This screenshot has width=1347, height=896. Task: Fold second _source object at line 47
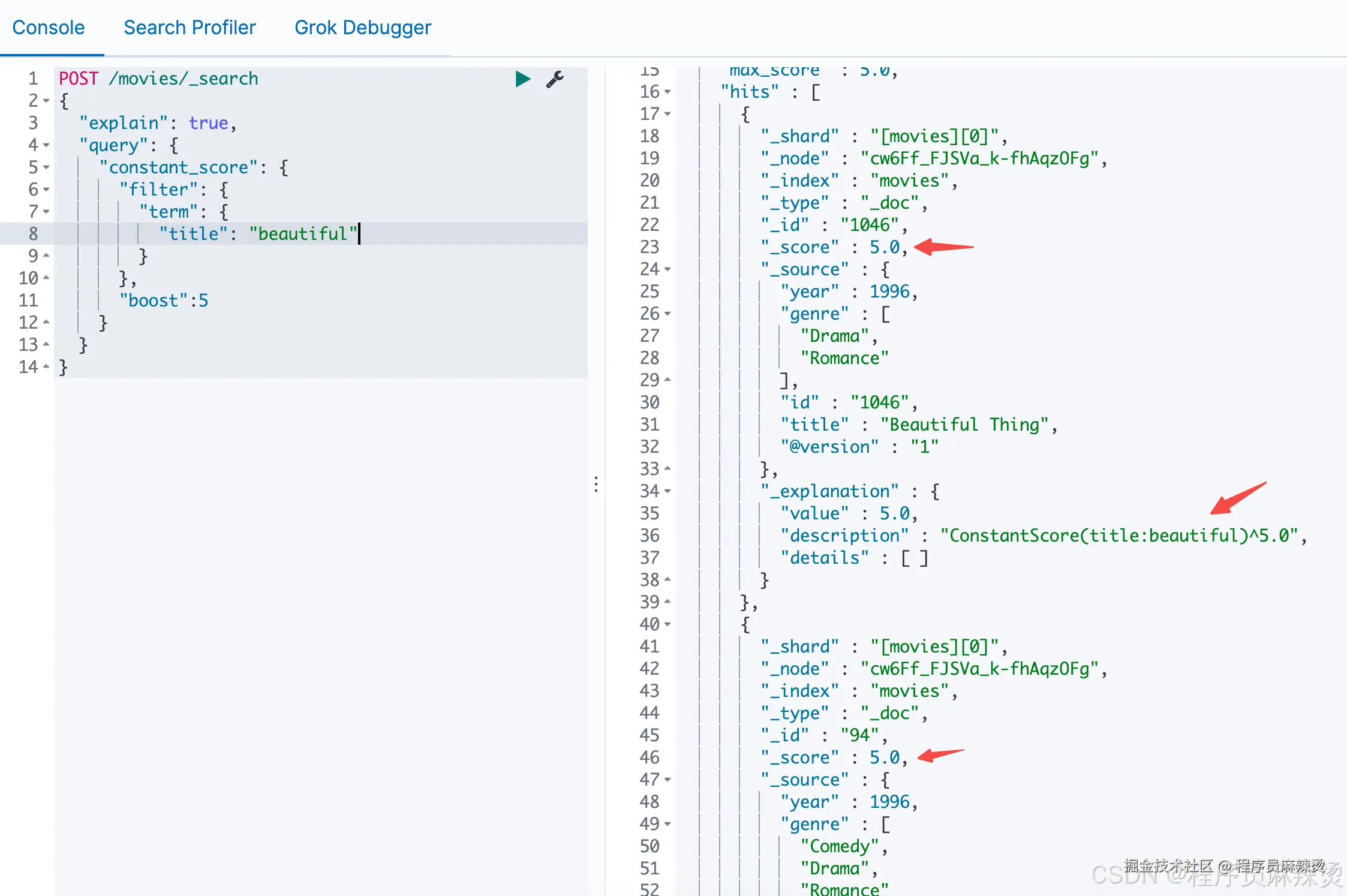point(668,780)
